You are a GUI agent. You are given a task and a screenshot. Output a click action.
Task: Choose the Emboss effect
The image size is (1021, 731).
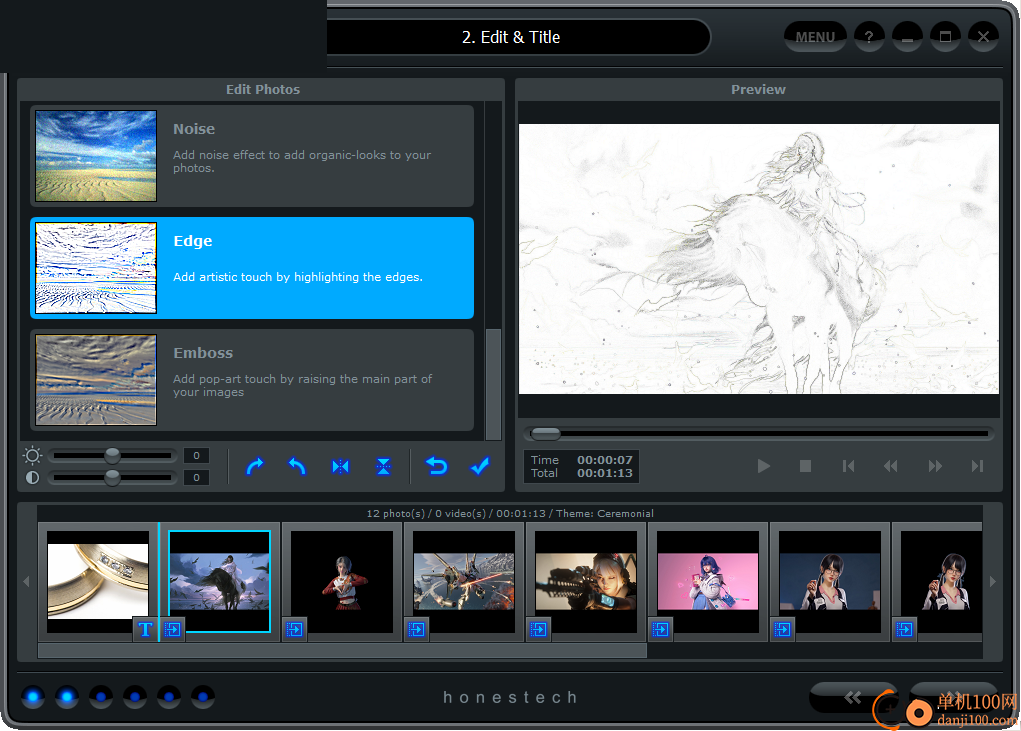[252, 379]
